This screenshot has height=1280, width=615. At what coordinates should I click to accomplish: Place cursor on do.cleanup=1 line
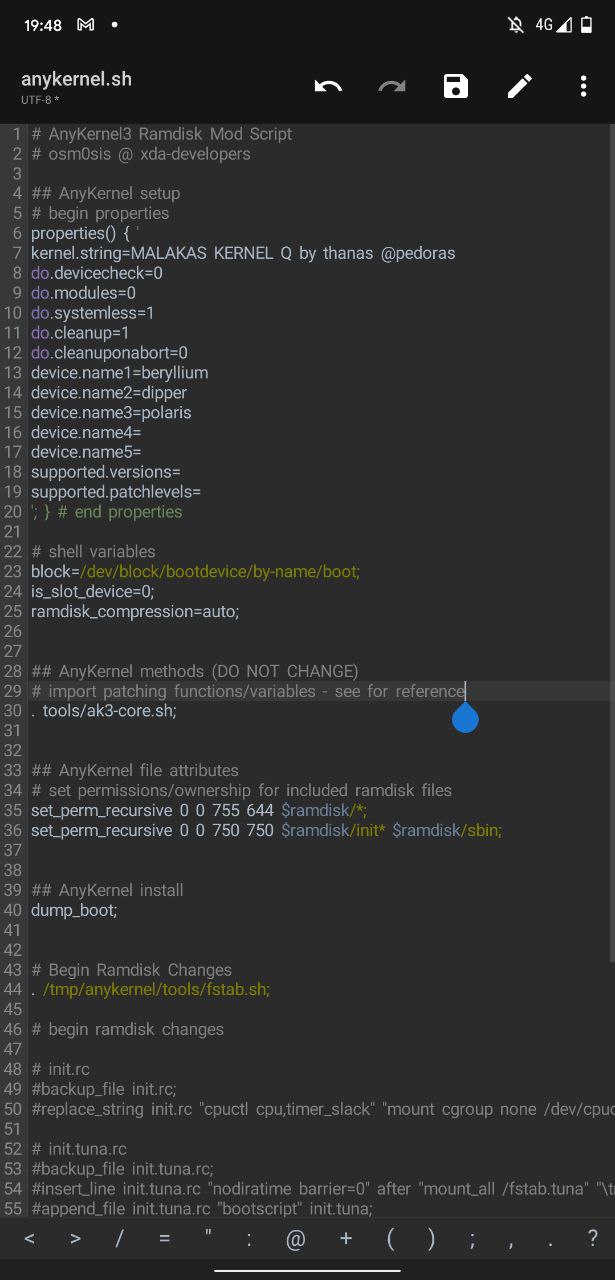point(80,333)
